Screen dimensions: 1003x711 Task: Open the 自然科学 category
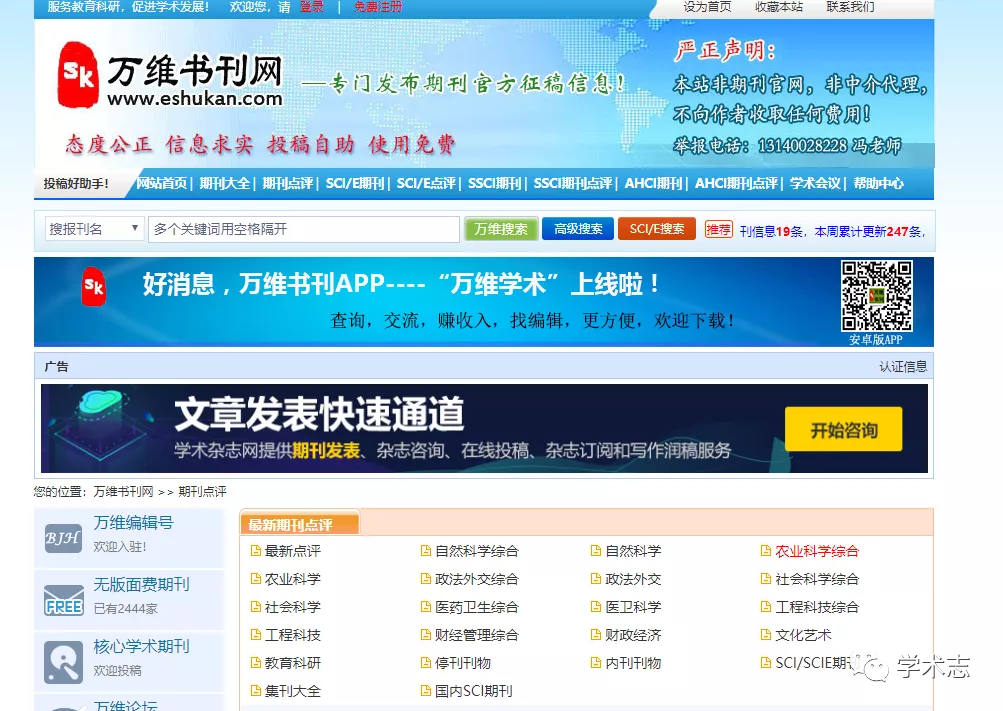[633, 551]
